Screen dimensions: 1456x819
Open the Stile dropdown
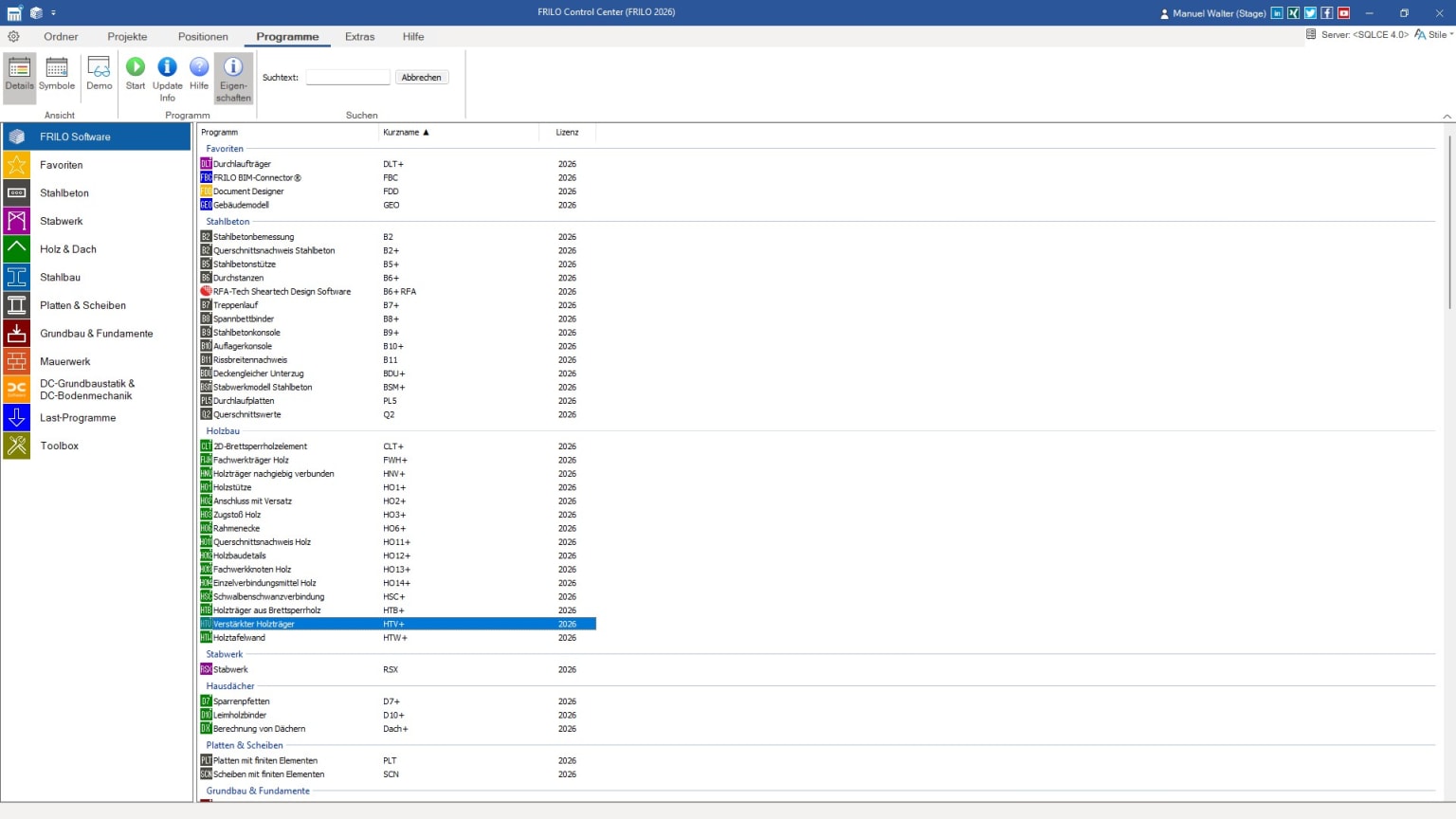1434,34
